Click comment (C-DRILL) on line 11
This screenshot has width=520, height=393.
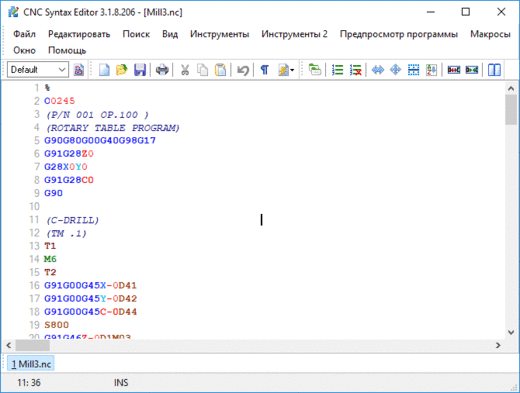pos(72,220)
